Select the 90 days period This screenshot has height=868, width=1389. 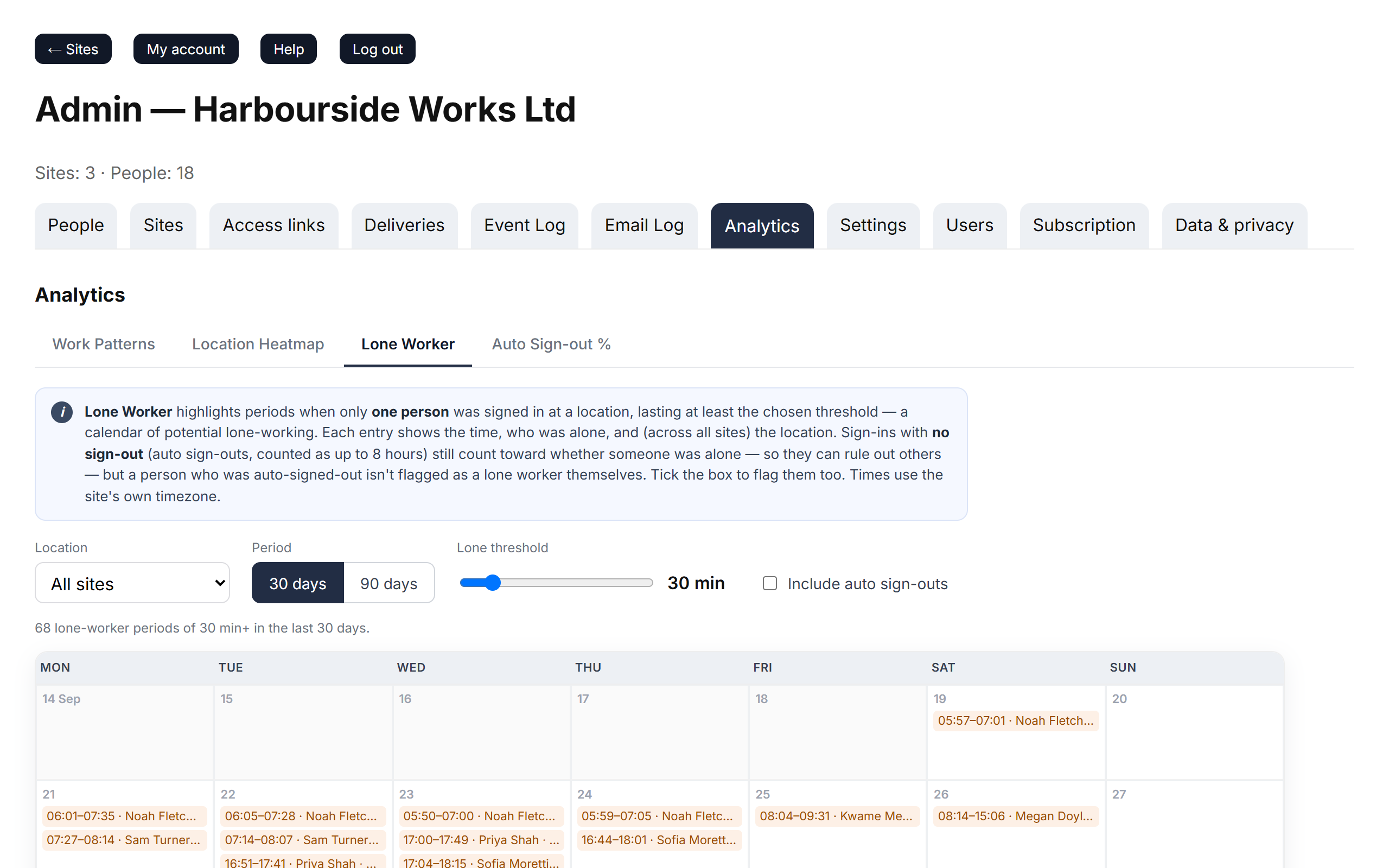click(389, 583)
